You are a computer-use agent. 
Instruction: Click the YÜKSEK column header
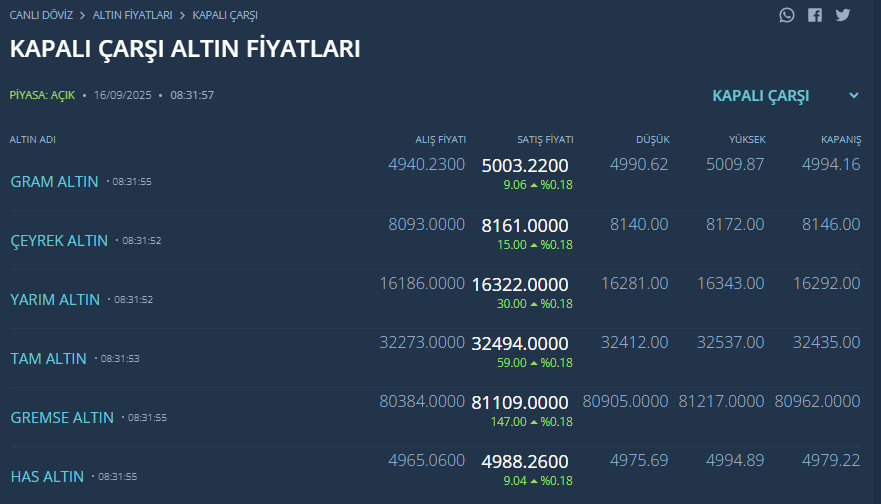(x=746, y=139)
